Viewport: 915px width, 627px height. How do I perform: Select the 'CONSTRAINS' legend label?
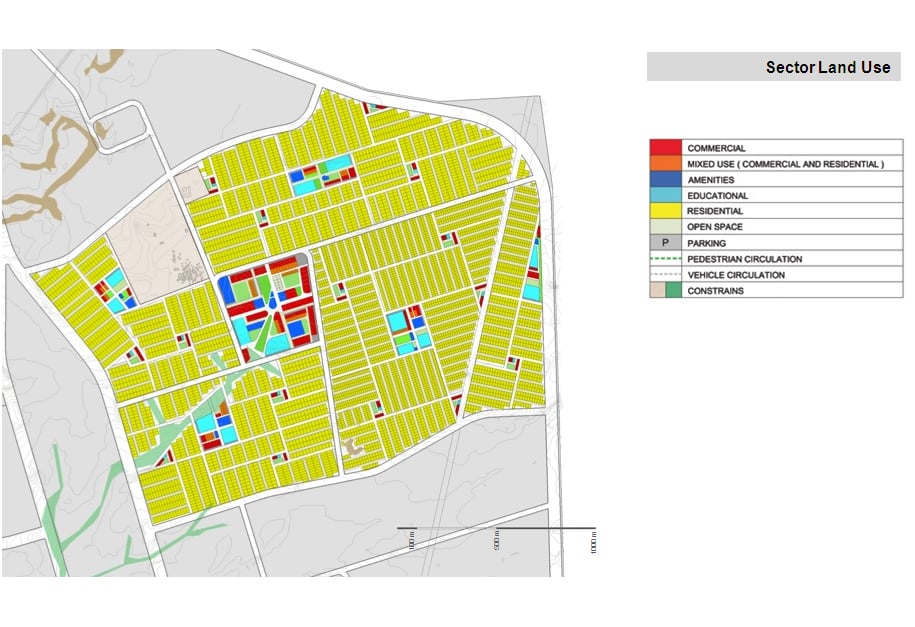tap(715, 291)
